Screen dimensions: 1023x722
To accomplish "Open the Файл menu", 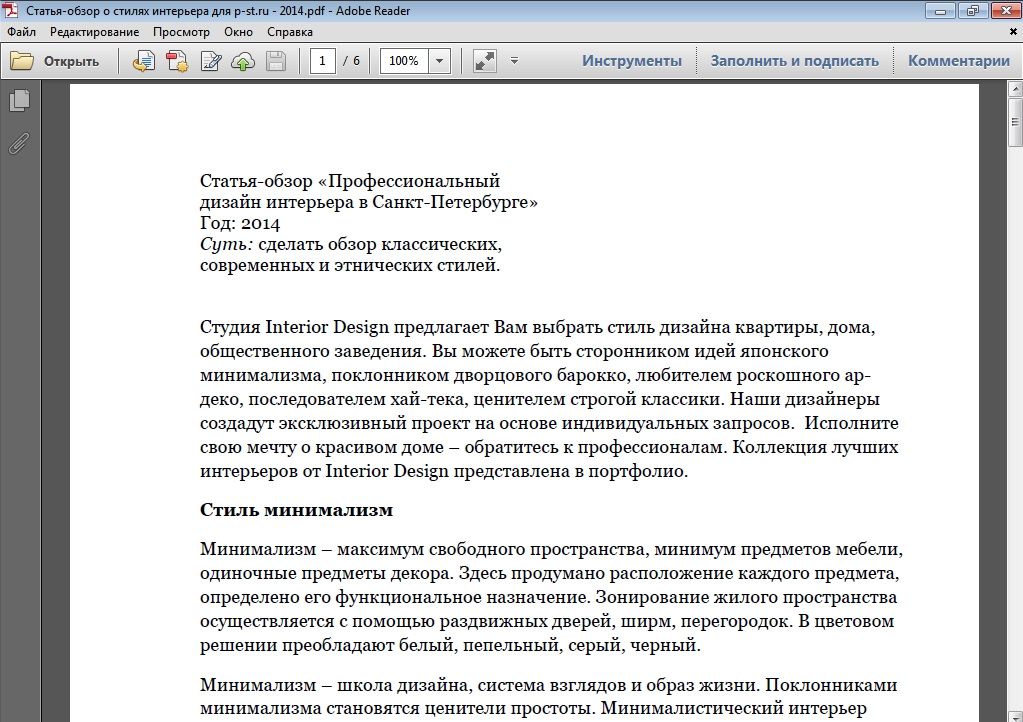I will (x=22, y=32).
